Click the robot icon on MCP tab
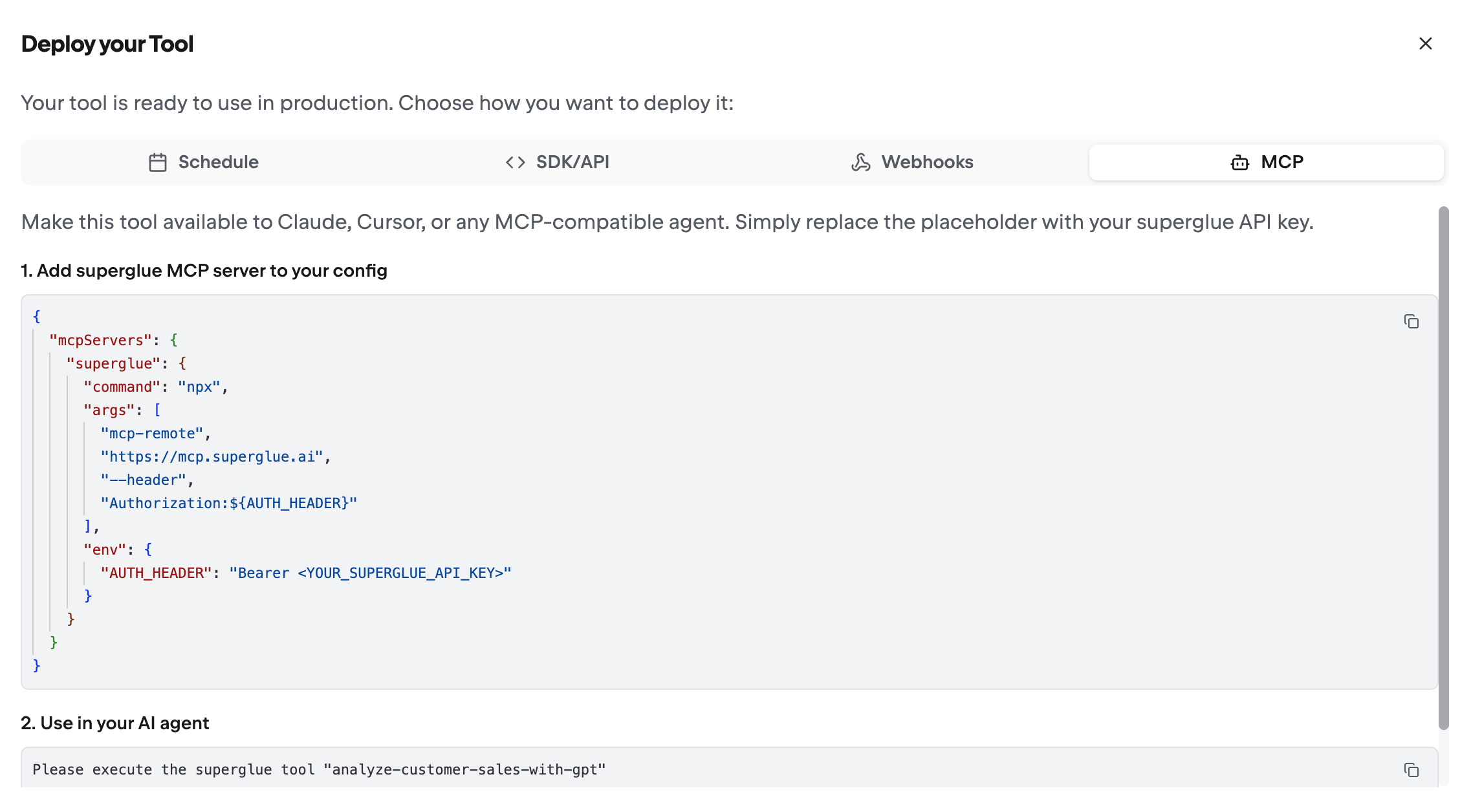The height and width of the screenshot is (812, 1471). click(x=1239, y=162)
